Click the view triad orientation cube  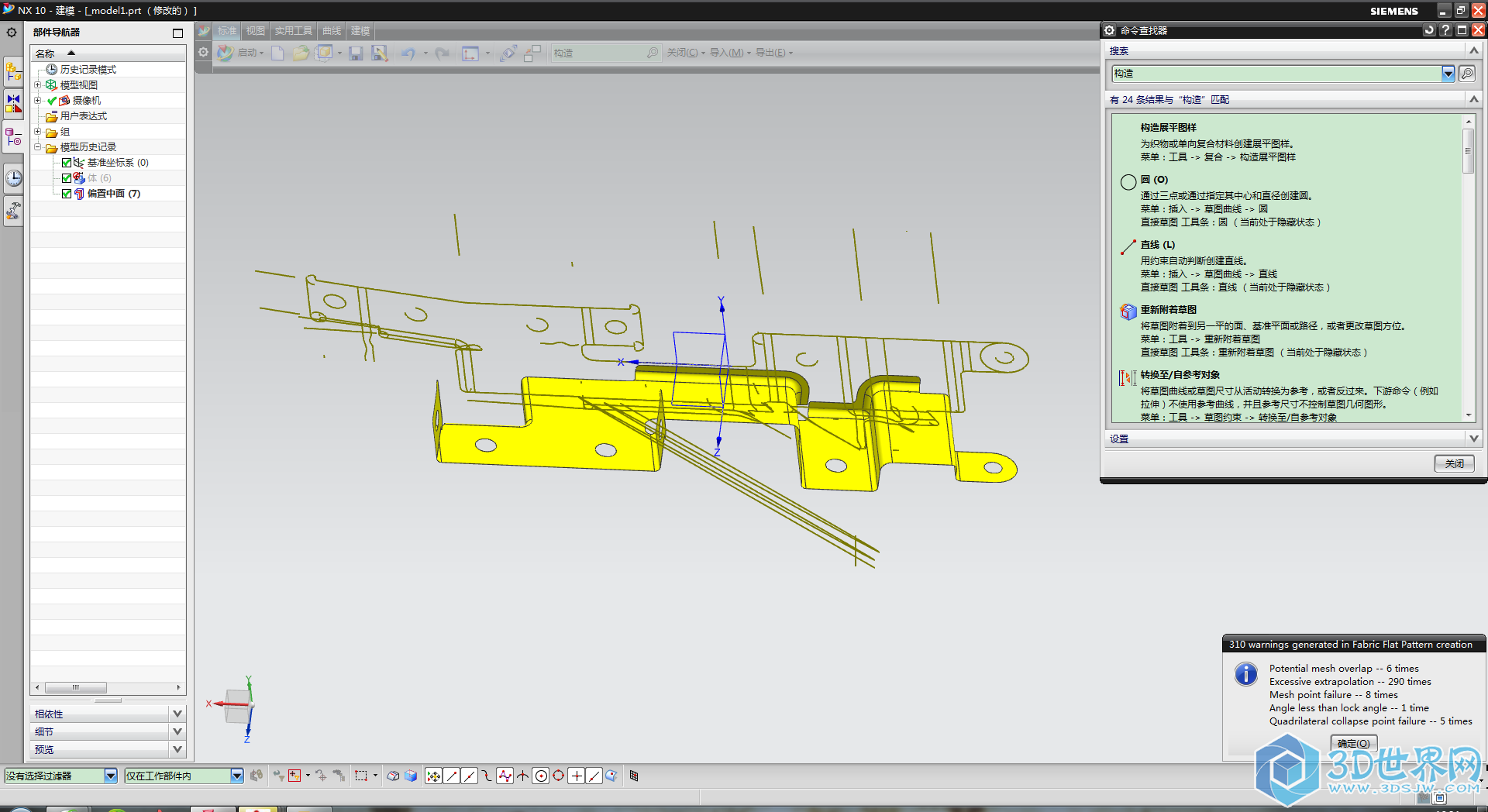pos(236,706)
